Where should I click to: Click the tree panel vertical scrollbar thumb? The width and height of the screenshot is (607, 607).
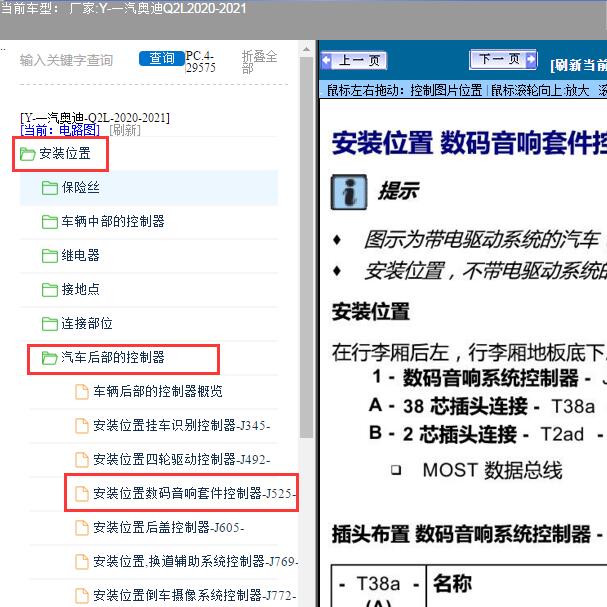307,248
